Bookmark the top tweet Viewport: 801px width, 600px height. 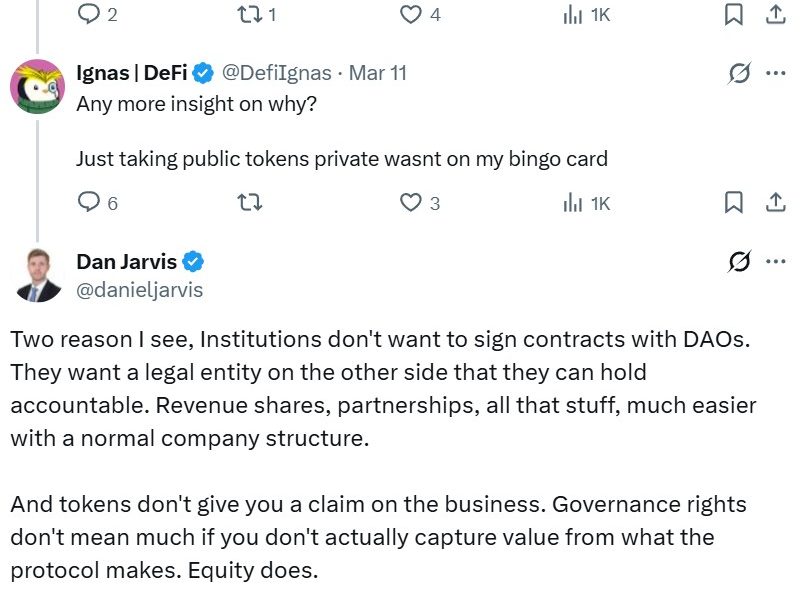733,14
